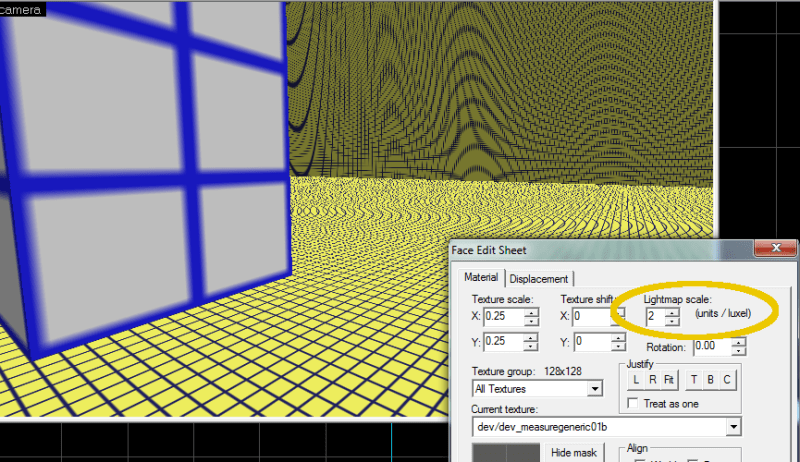Click the current texture preview thumbnail
Image resolution: width=800 pixels, height=462 pixels.
[506, 453]
